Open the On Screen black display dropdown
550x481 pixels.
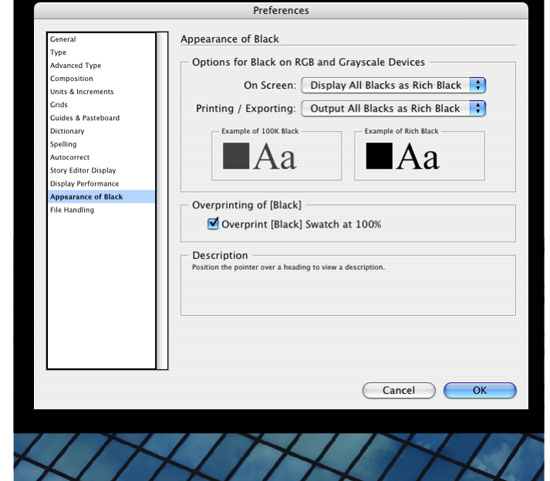393,85
